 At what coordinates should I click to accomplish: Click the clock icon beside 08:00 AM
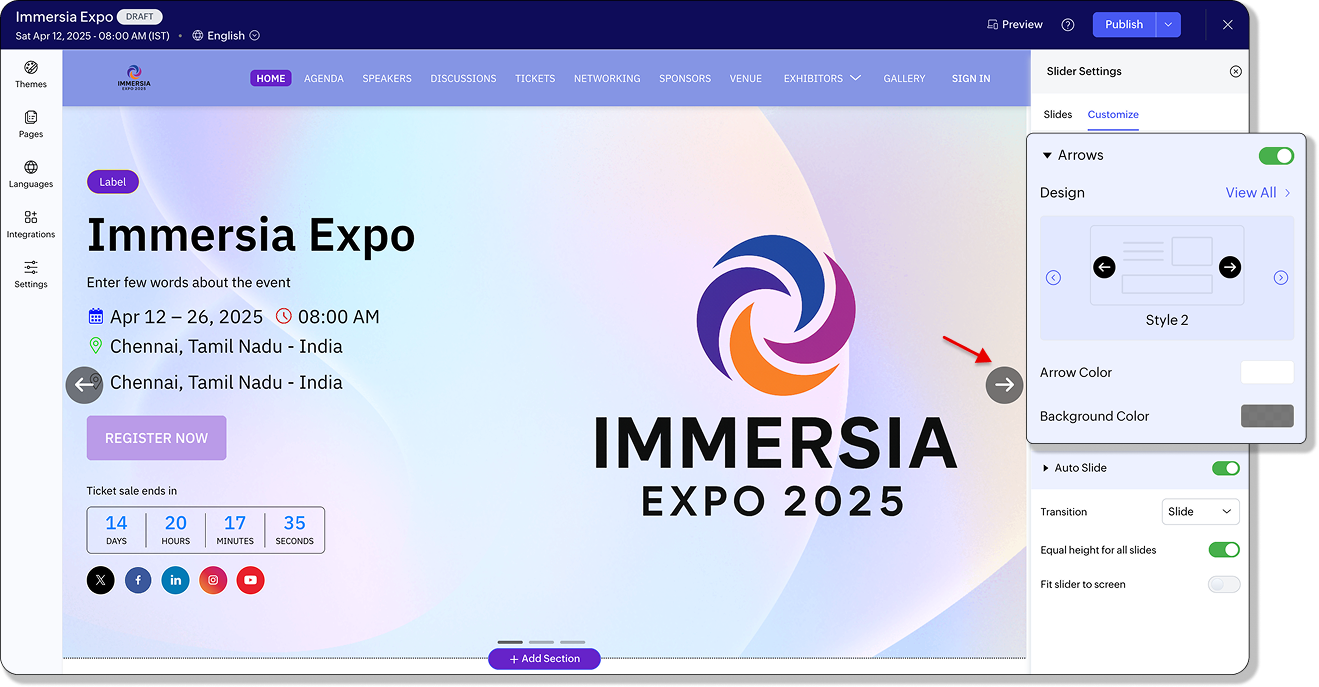284,317
